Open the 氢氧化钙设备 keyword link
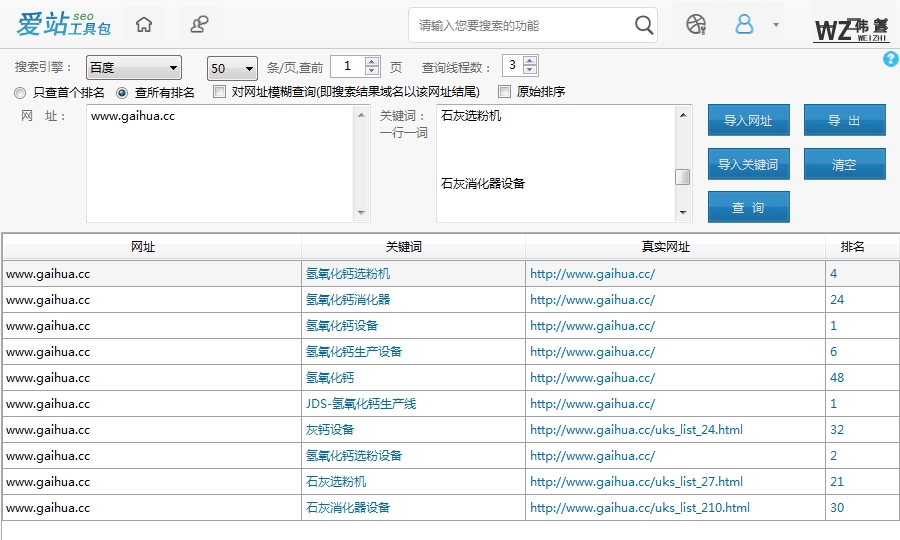Screen dimensions: 900x540 coord(342,326)
